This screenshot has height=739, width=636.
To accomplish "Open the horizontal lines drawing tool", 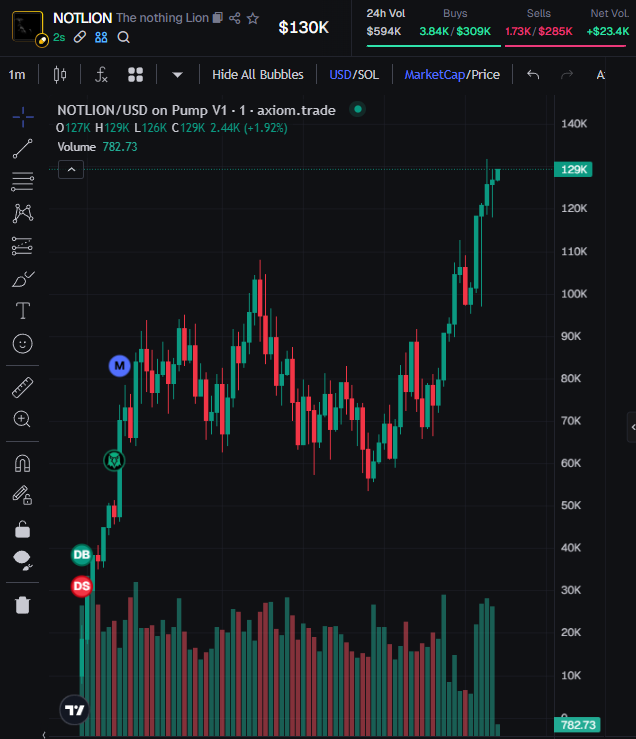I will click(x=23, y=181).
